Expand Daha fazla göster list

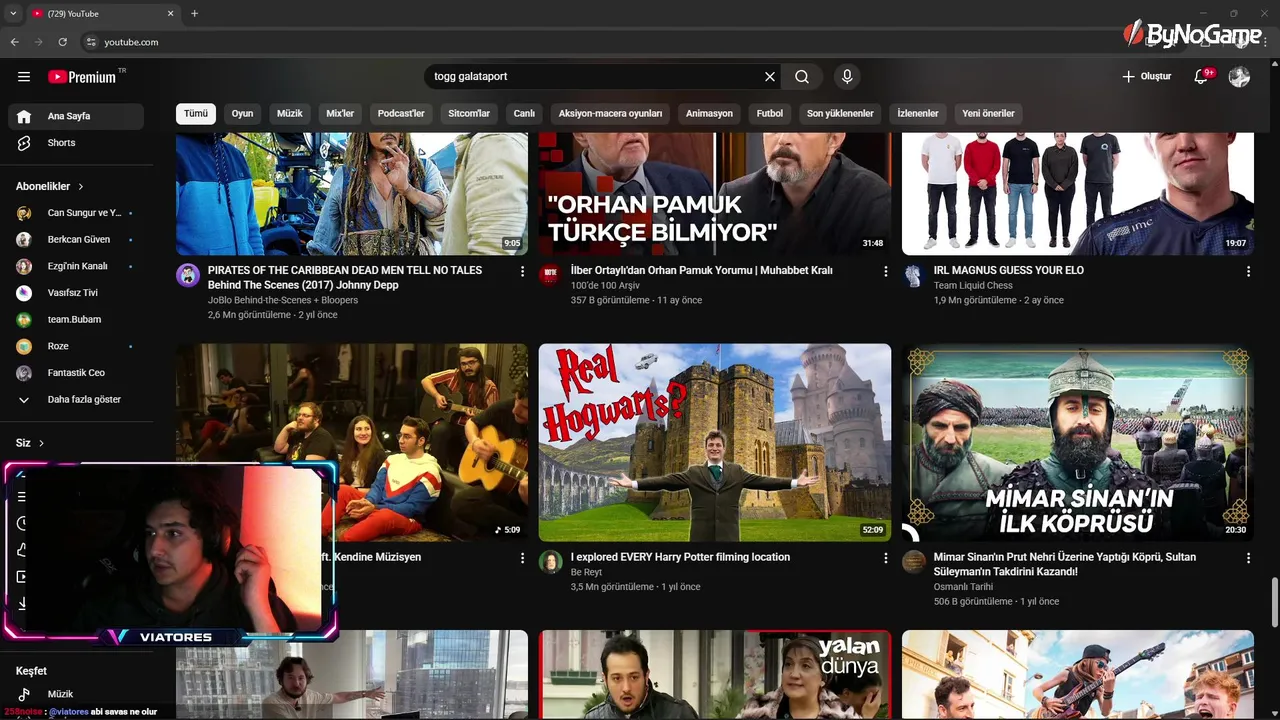tap(76, 400)
